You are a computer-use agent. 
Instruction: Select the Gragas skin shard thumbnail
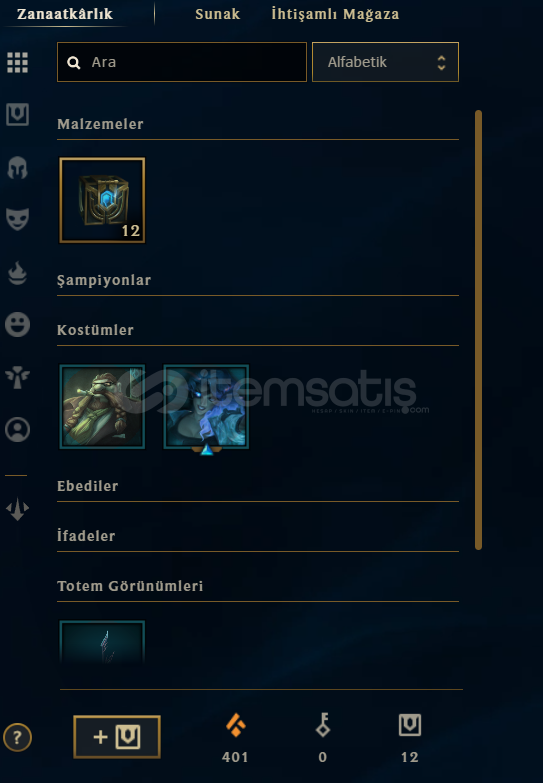(102, 406)
